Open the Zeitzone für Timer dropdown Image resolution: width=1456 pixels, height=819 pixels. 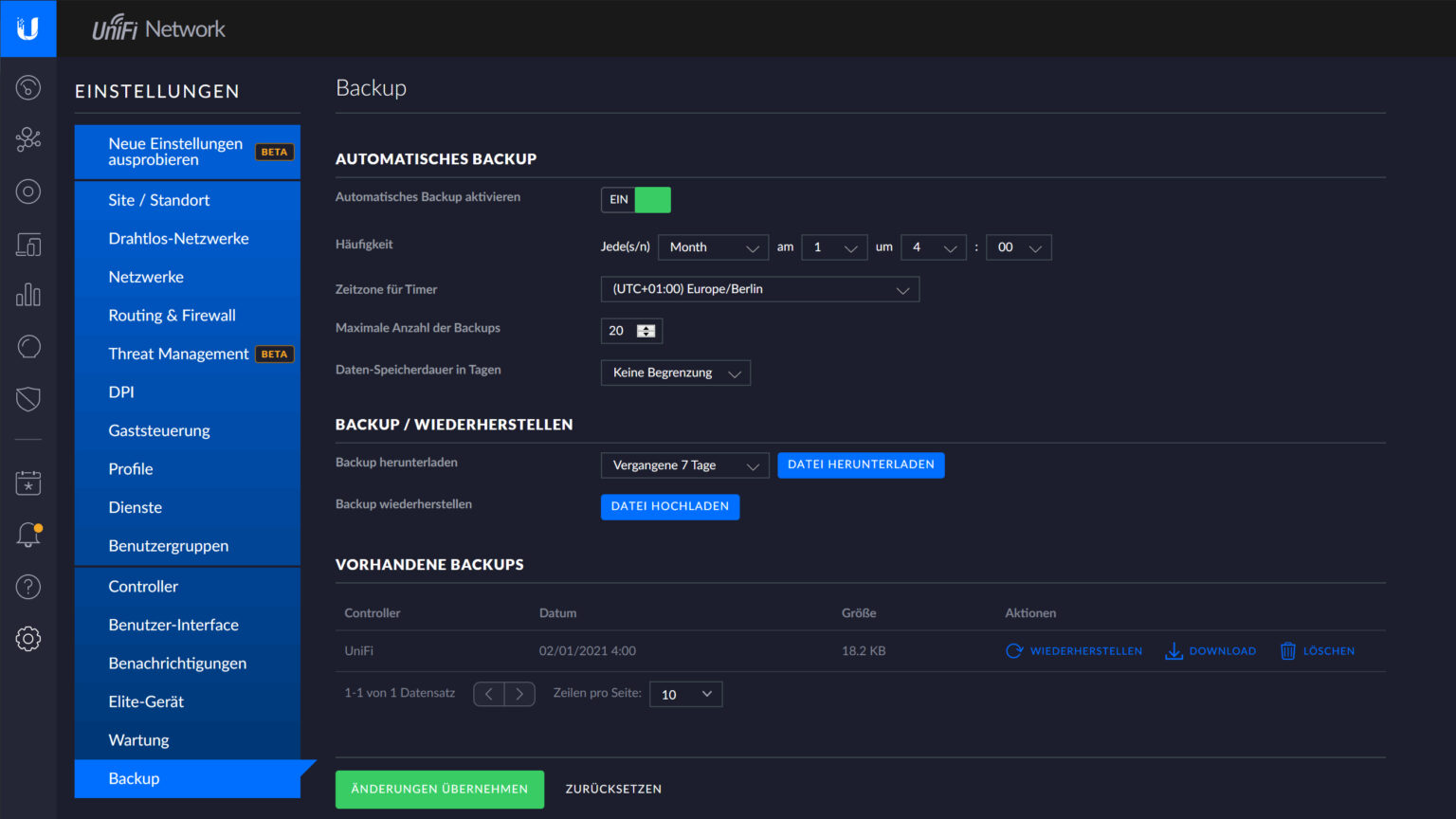pos(758,289)
